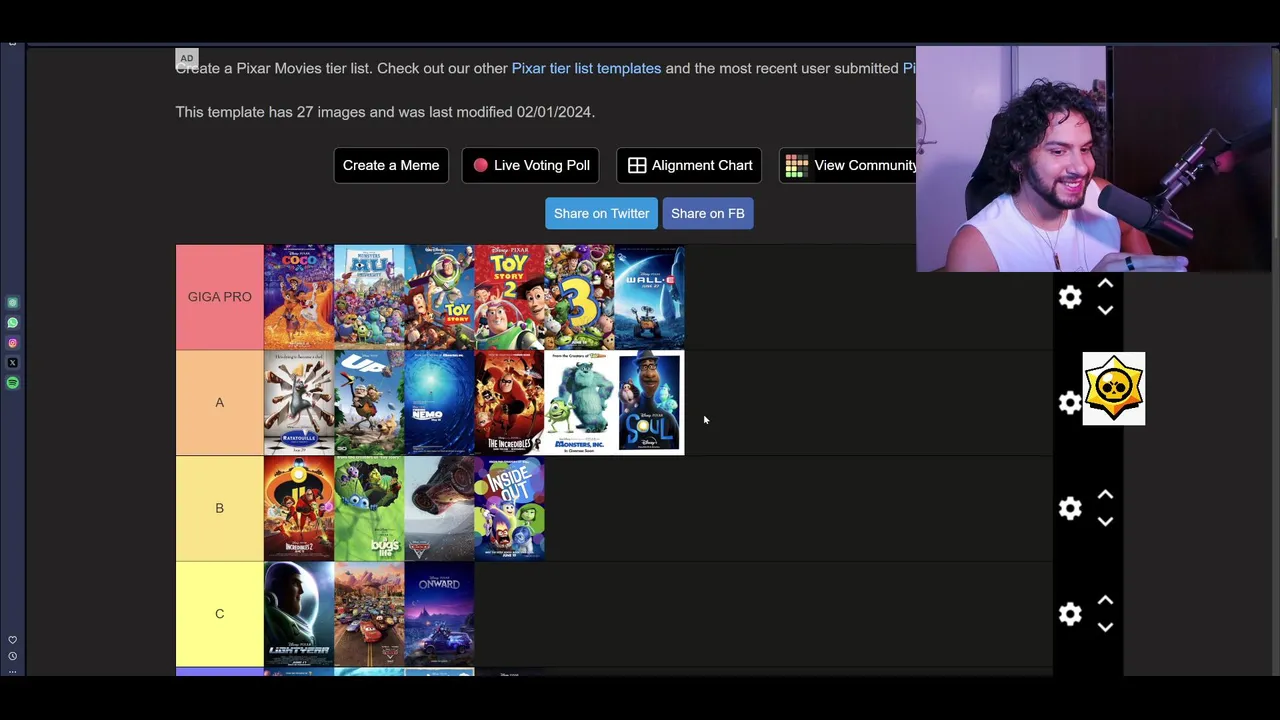1280x720 pixels.
Task: Open settings gear for the C row
Action: 1070,614
